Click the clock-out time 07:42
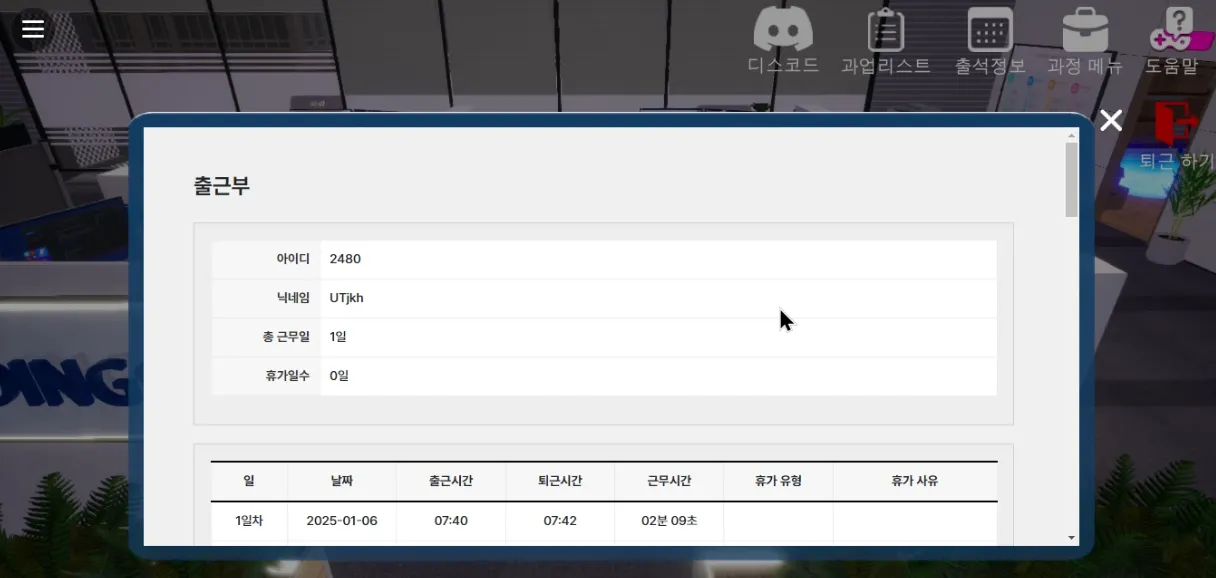The width and height of the screenshot is (1216, 578). pyautogui.click(x=560, y=521)
